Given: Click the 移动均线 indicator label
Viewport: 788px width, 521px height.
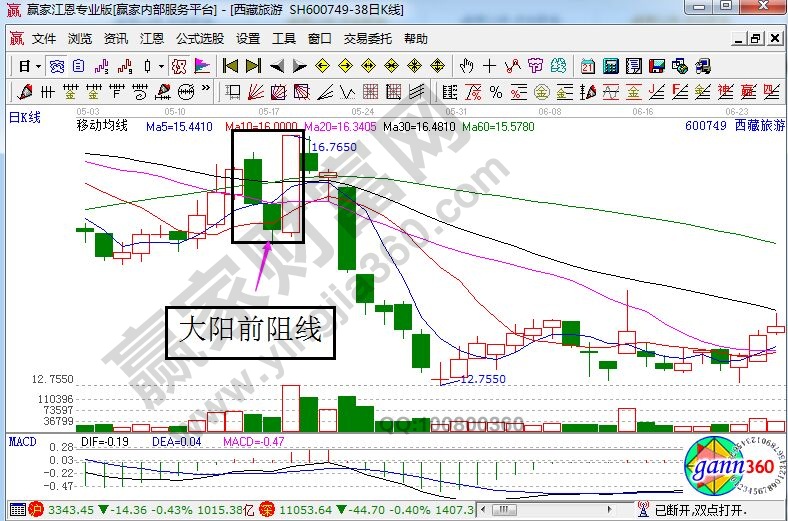Looking at the screenshot, I should coord(102,126).
